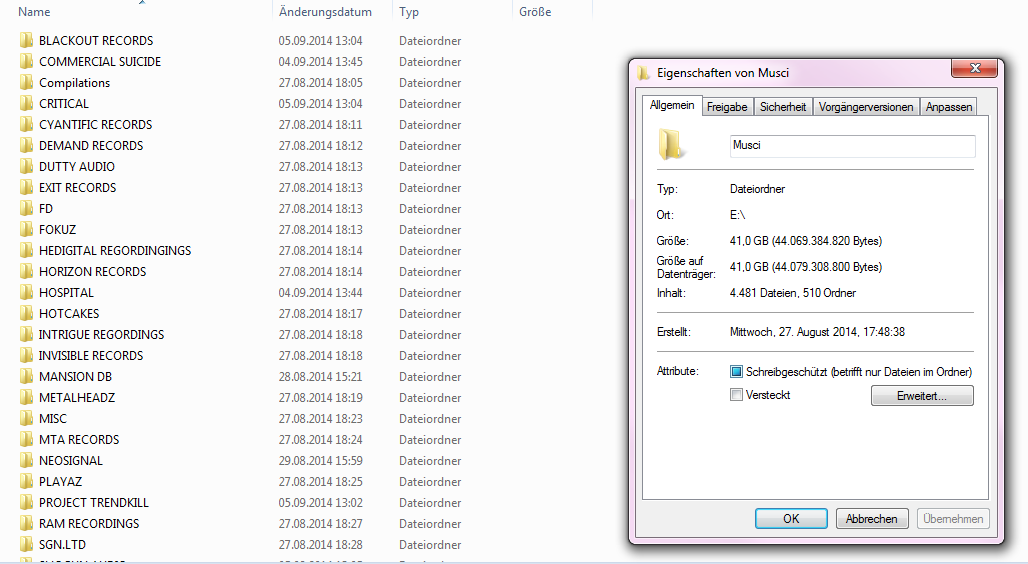Screen dimensions: 1028x564
Task: Click the Musci folder name text field
Action: 852,146
